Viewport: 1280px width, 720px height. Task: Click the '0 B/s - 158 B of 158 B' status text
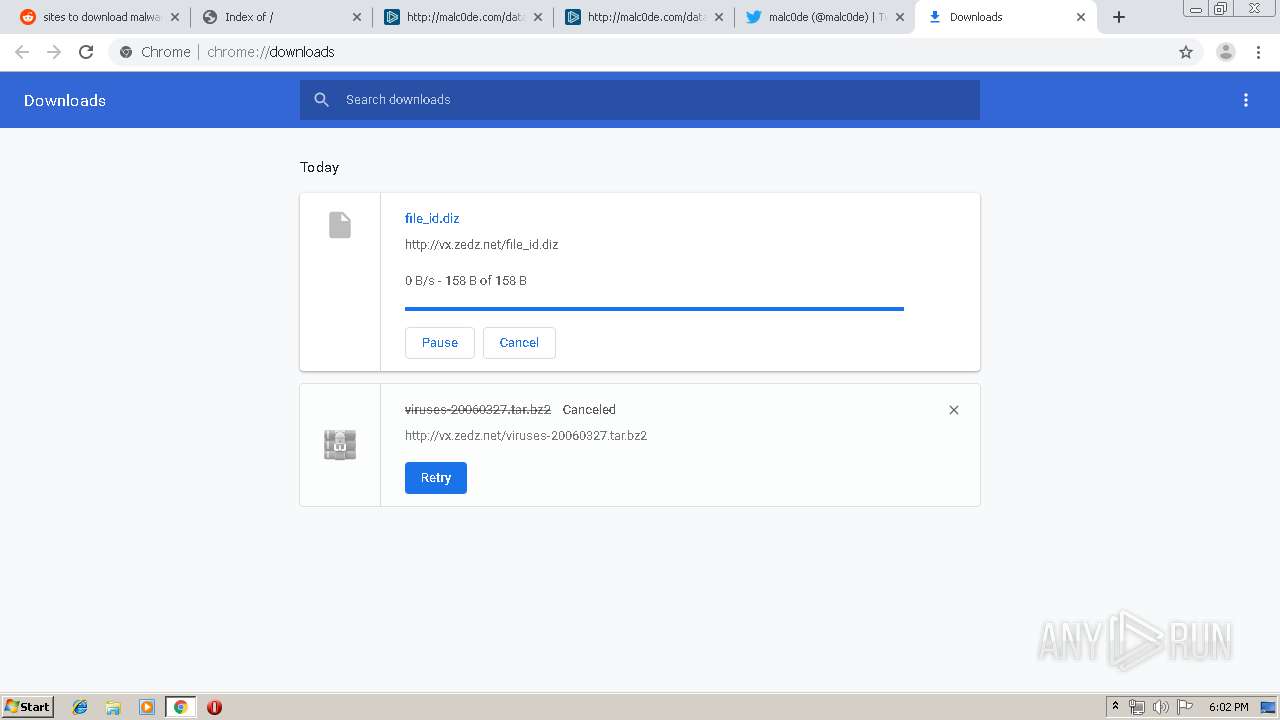466,281
